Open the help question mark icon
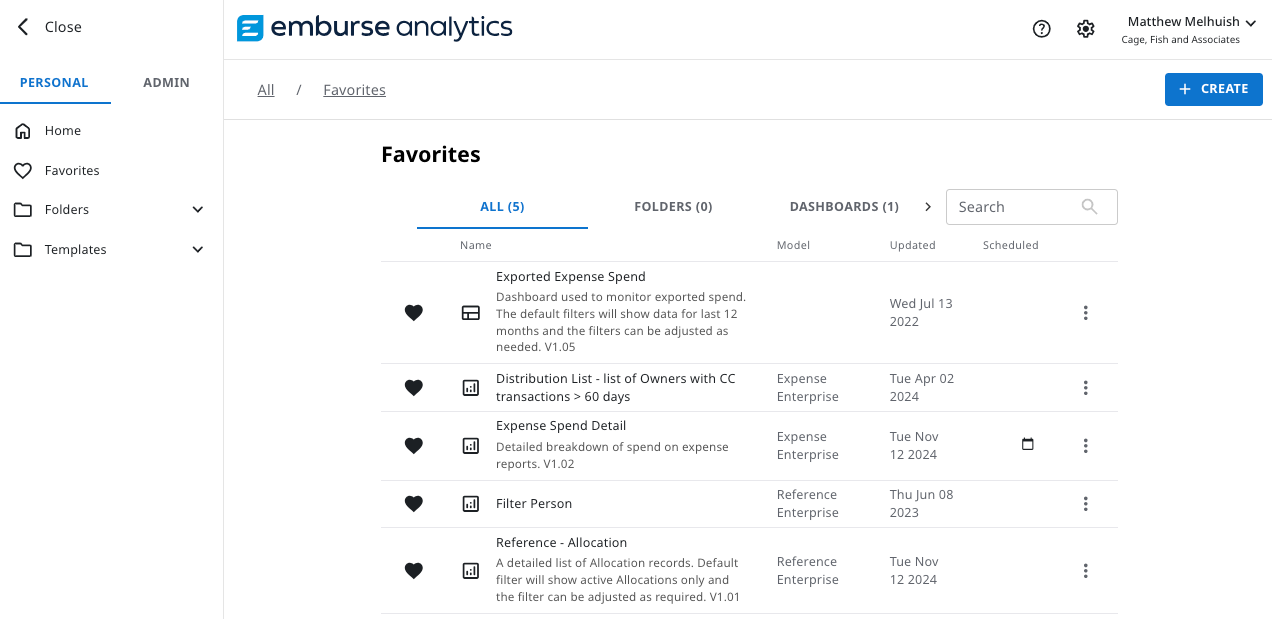This screenshot has width=1272, height=619. (x=1041, y=29)
